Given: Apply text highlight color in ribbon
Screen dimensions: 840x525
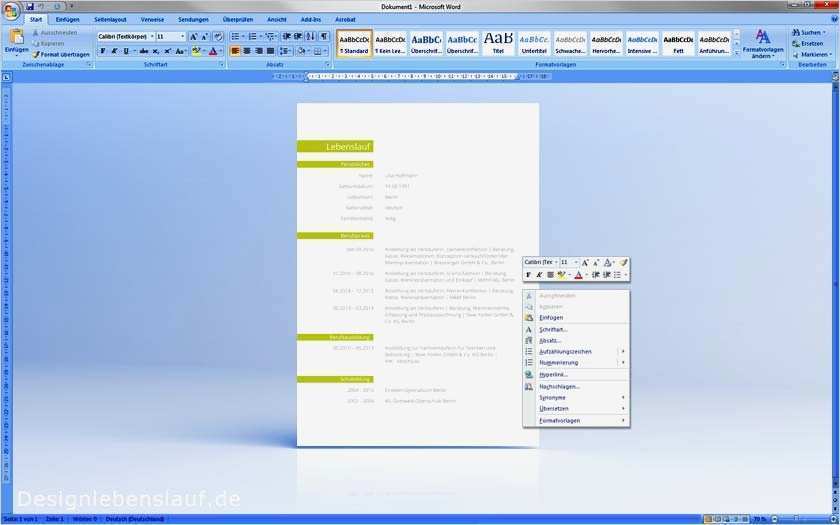Looking at the screenshot, I should pos(196,51).
